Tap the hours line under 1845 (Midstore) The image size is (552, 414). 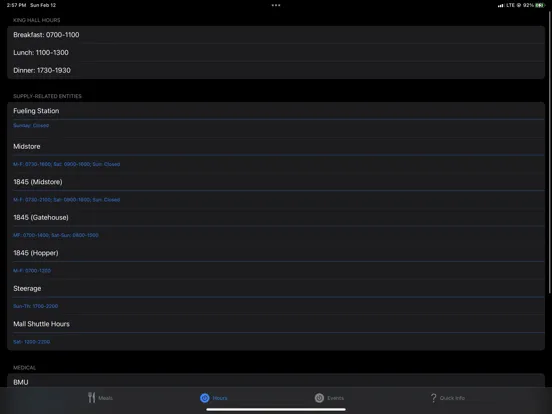click(67, 200)
